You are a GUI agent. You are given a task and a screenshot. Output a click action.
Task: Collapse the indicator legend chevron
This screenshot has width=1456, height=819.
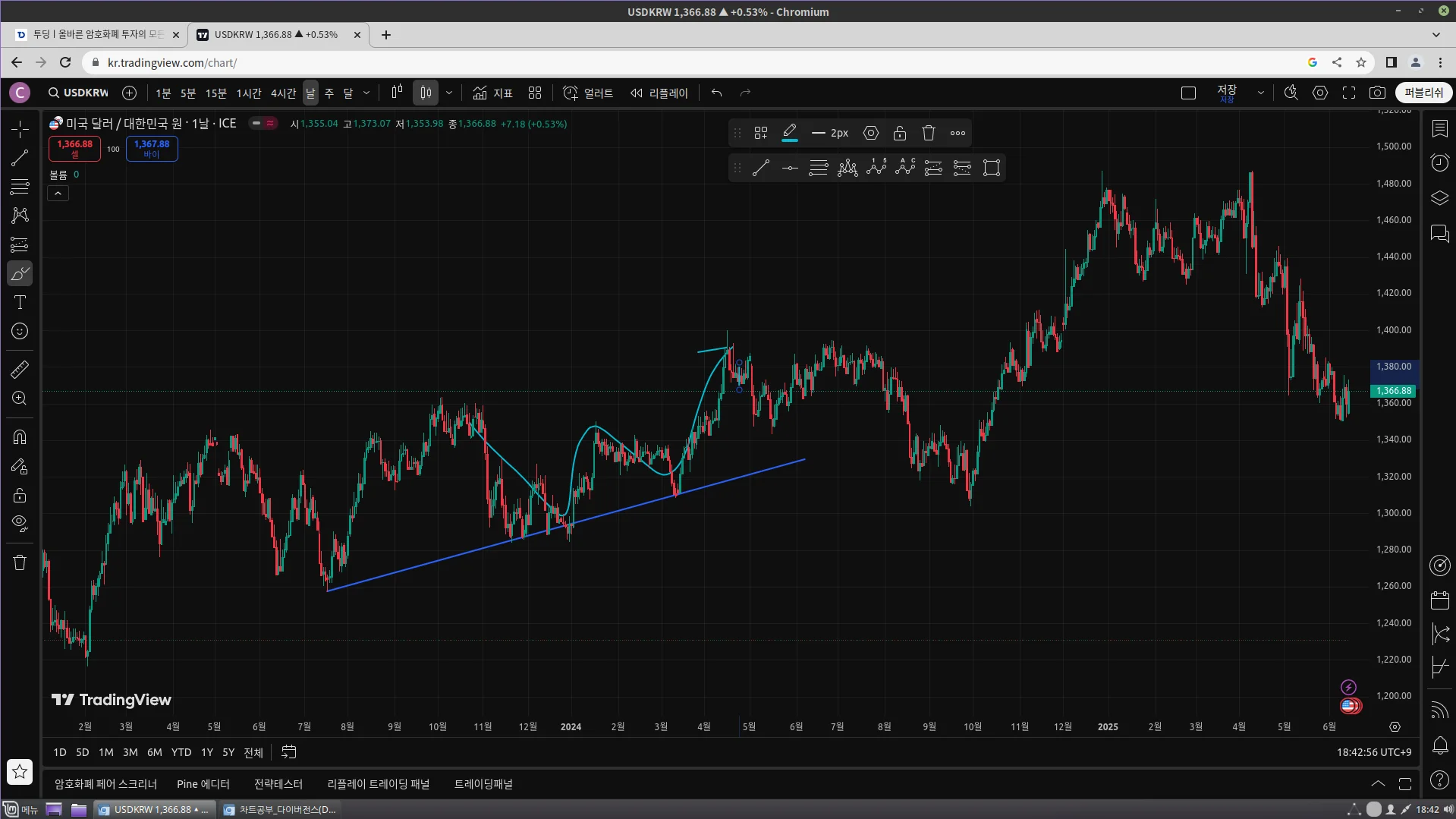[x=58, y=194]
